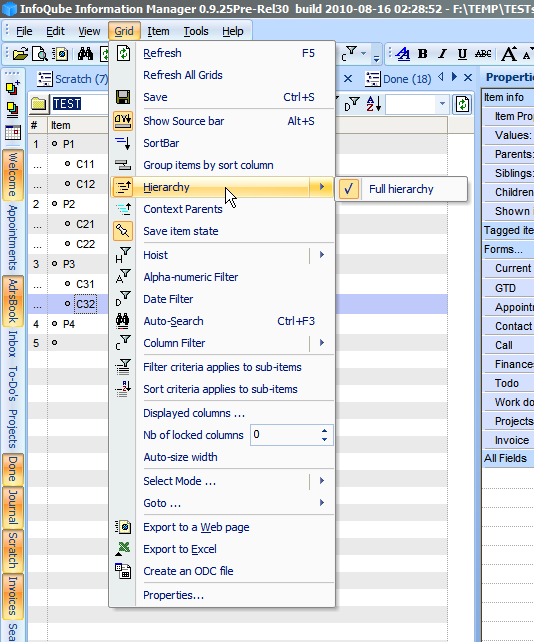This screenshot has width=534, height=642.
Task: Toggle Sort criteria applies to sub-items
Action: [222, 389]
